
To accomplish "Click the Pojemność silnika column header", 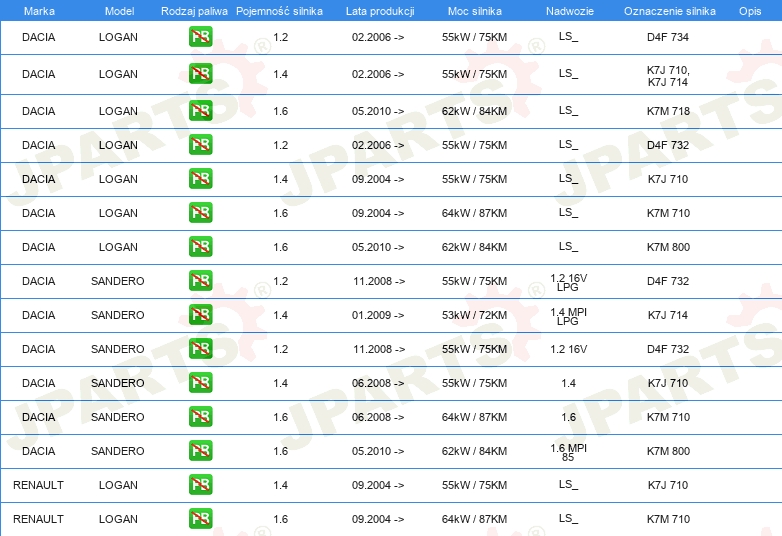I will [279, 11].
